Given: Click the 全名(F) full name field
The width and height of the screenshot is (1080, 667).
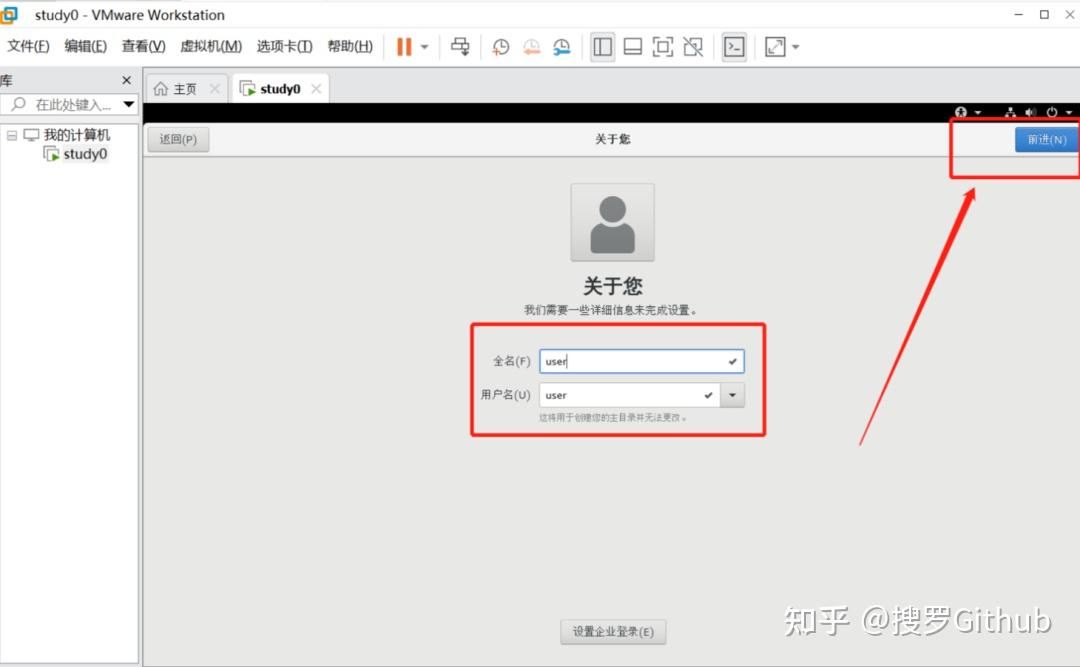Looking at the screenshot, I should pyautogui.click(x=641, y=361).
